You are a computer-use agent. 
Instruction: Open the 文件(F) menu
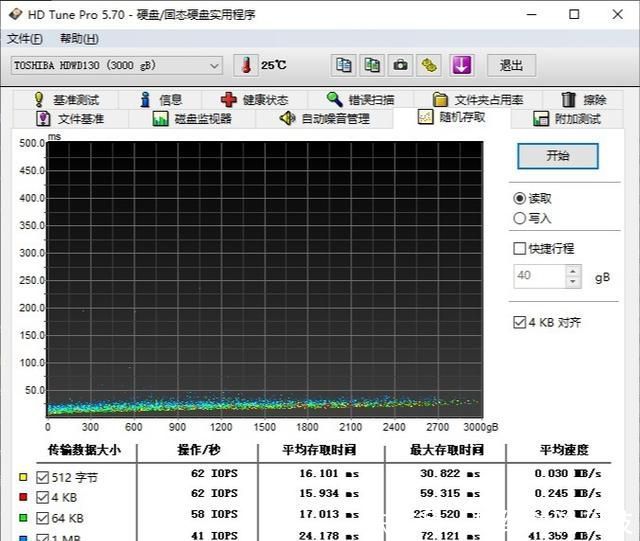click(x=24, y=39)
